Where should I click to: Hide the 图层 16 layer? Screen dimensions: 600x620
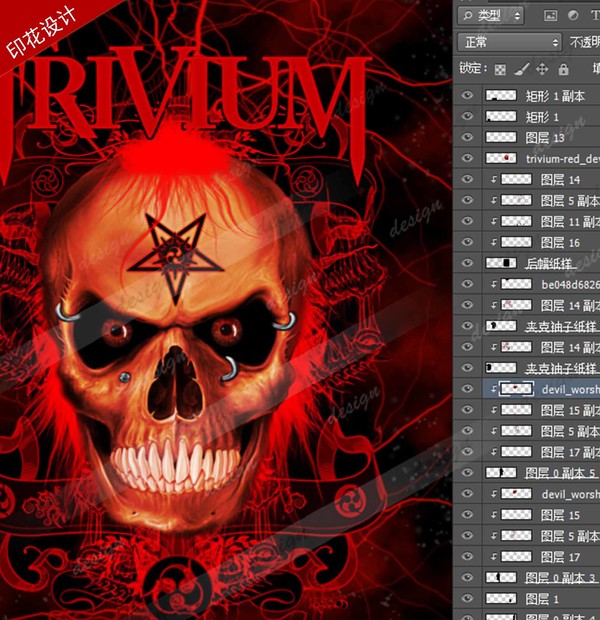click(467, 242)
